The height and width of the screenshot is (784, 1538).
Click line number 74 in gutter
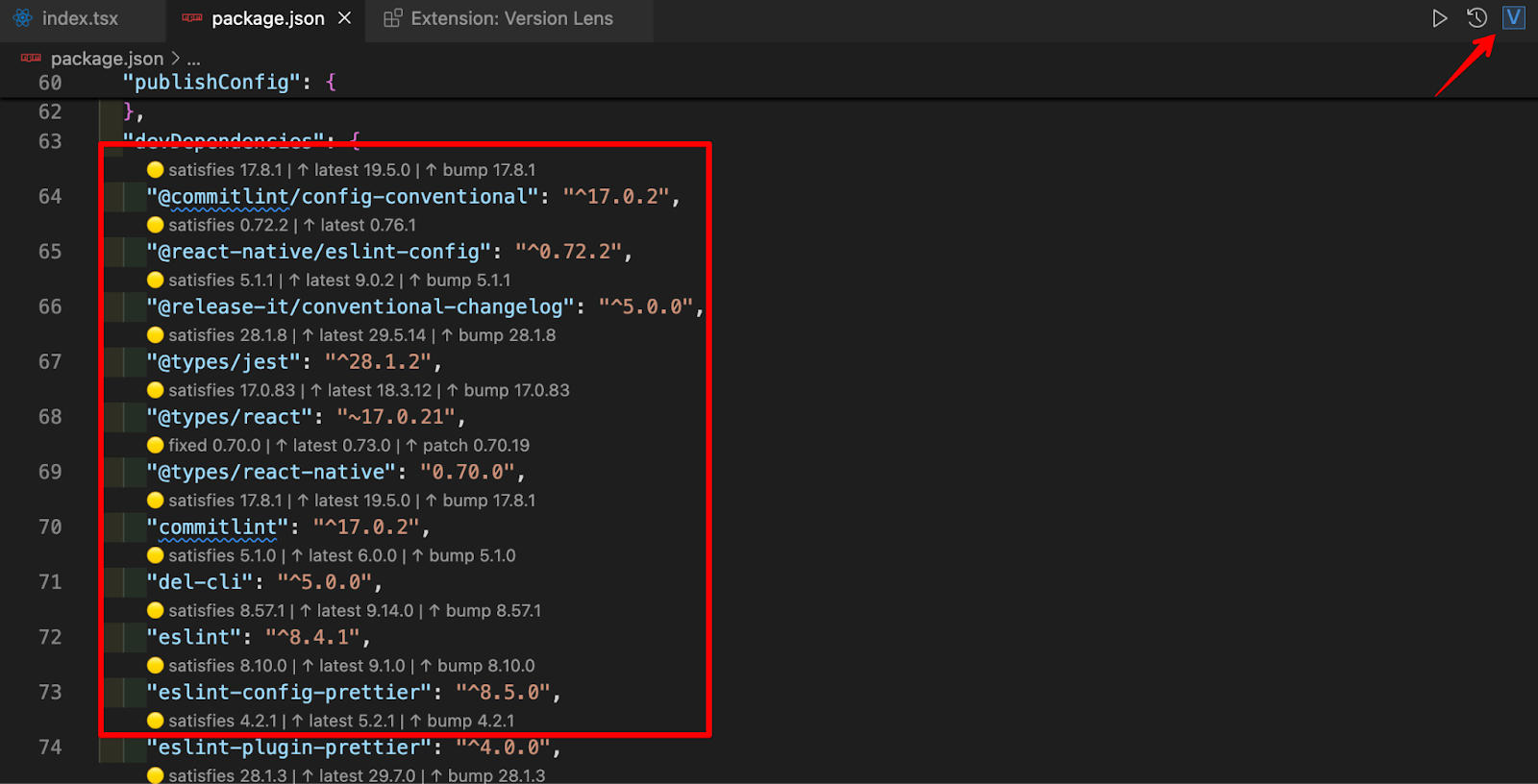point(50,747)
